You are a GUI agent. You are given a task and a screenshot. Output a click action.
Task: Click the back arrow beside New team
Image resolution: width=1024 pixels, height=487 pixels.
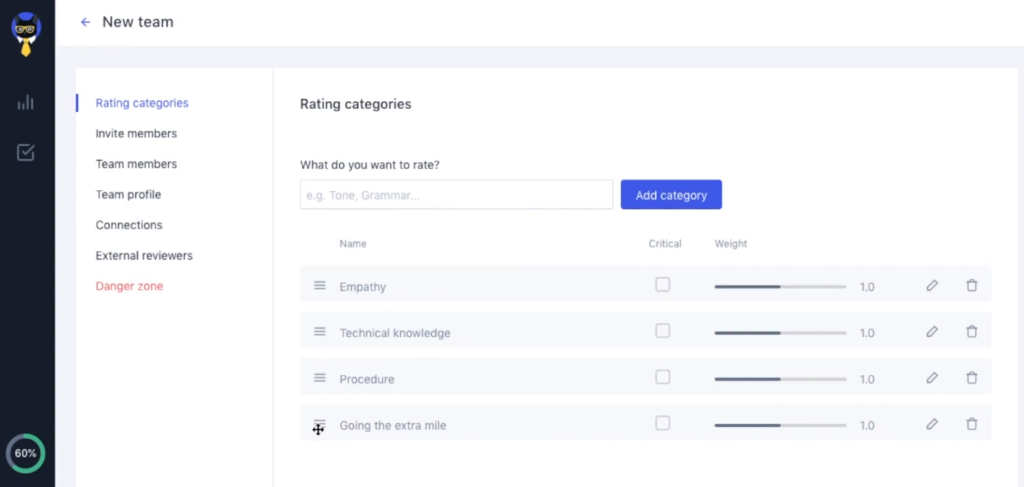[x=85, y=22]
